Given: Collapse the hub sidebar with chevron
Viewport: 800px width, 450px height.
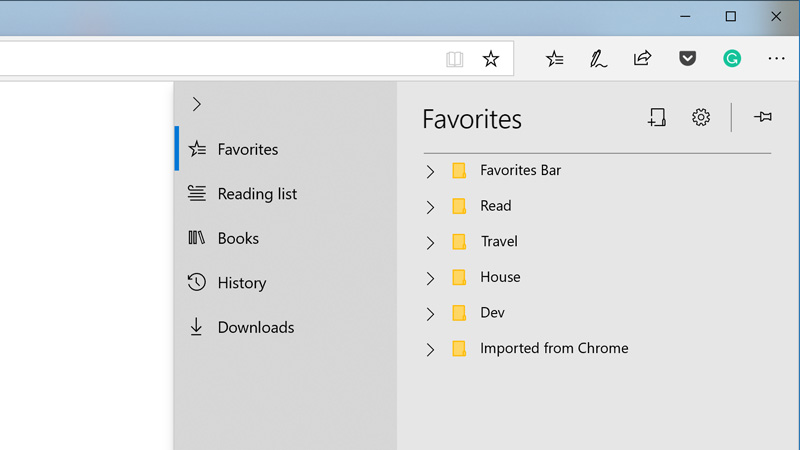Looking at the screenshot, I should pyautogui.click(x=197, y=104).
